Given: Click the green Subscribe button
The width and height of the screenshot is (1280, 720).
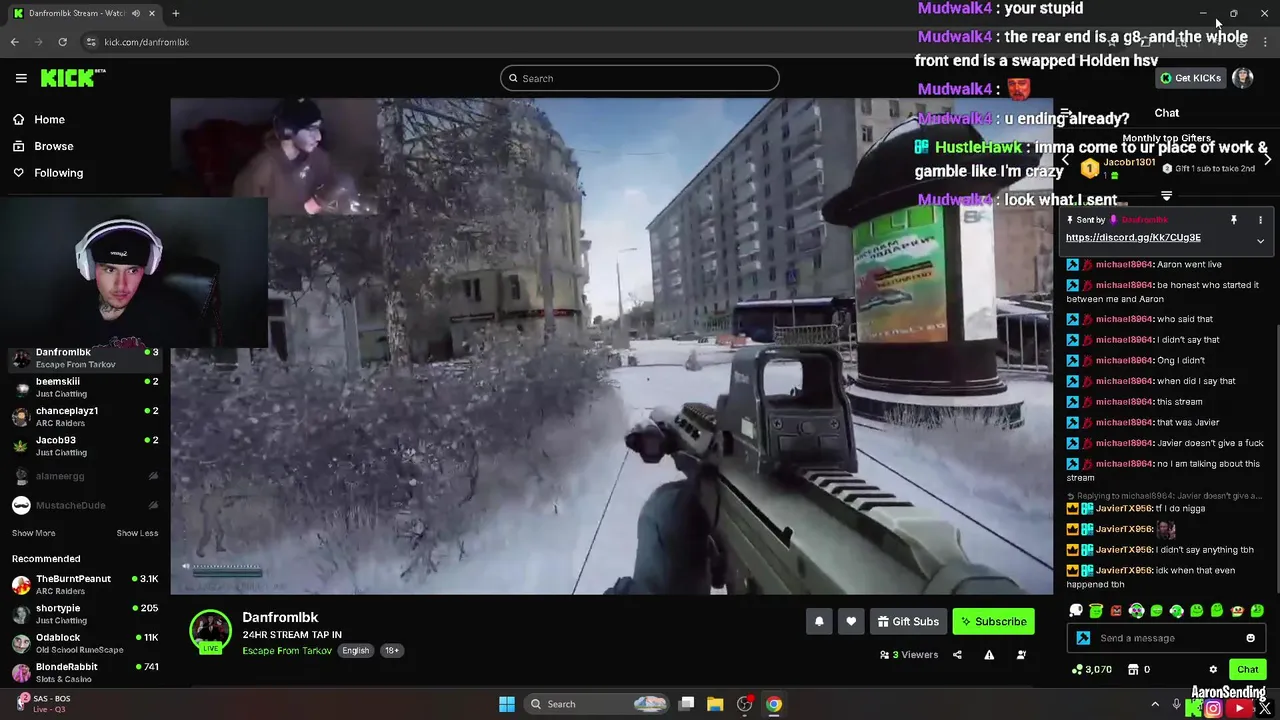Looking at the screenshot, I should coord(994,621).
